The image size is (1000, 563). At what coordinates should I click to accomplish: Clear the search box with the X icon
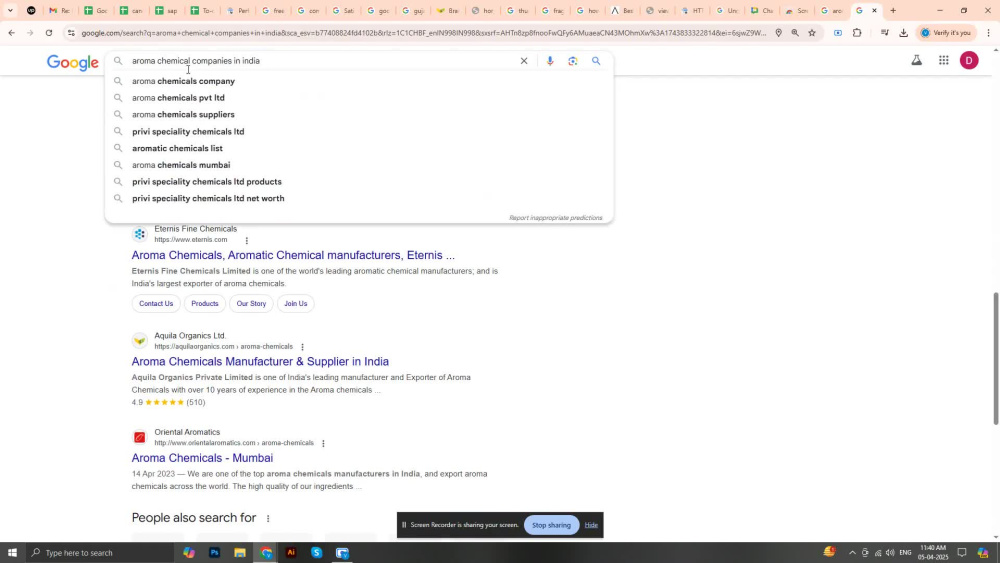click(524, 61)
